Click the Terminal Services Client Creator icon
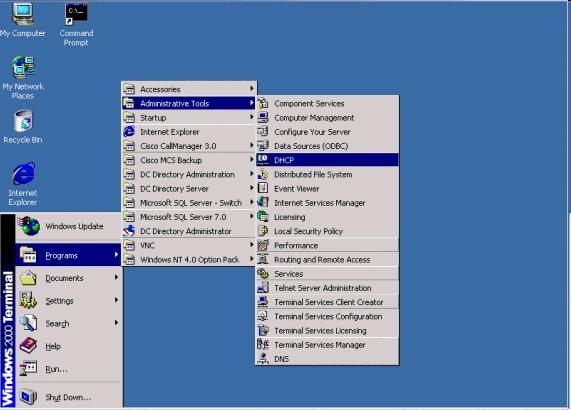Viewport: 571px width, 410px height. pyautogui.click(x=263, y=302)
